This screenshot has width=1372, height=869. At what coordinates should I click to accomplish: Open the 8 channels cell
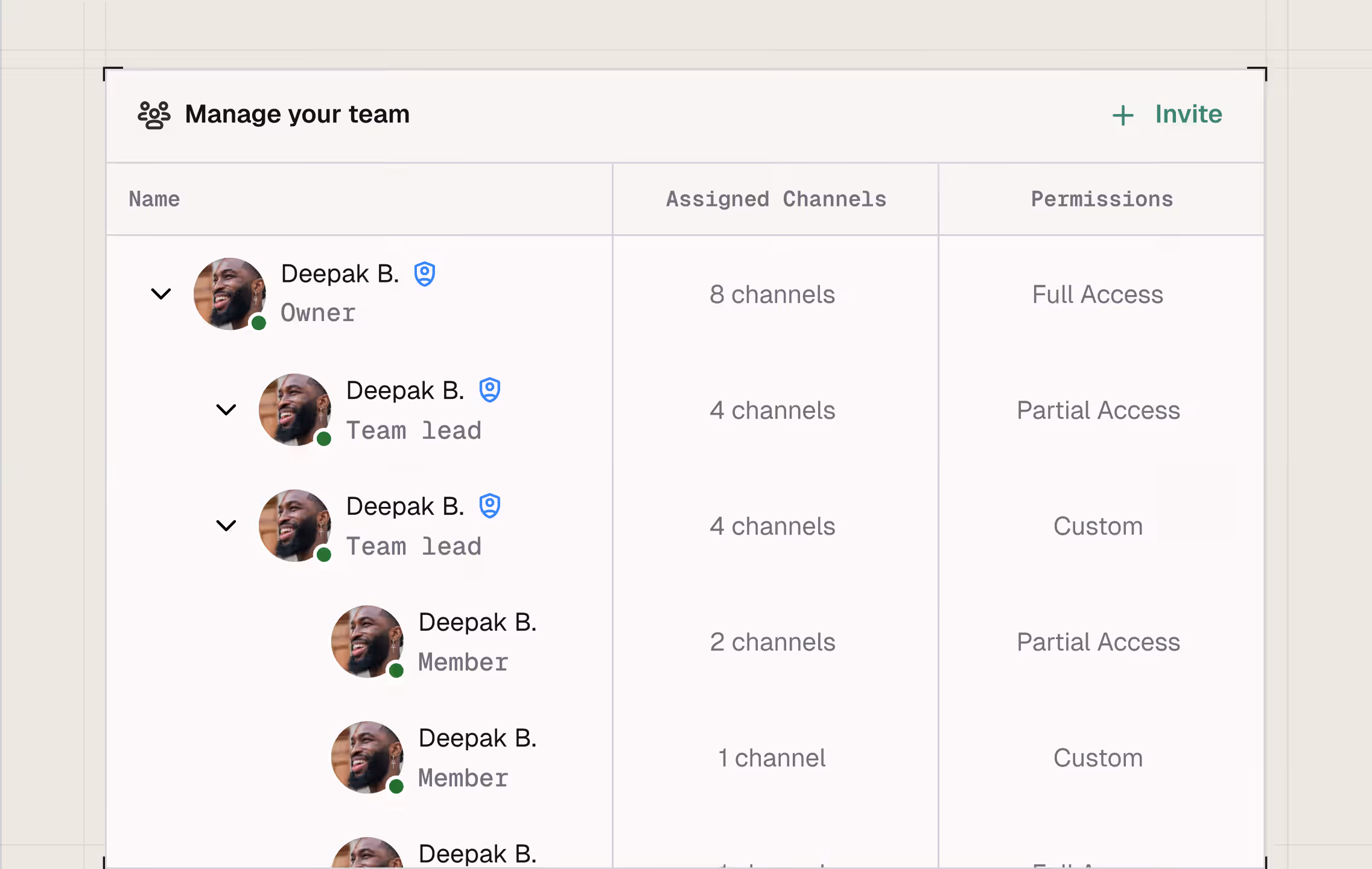(x=772, y=294)
